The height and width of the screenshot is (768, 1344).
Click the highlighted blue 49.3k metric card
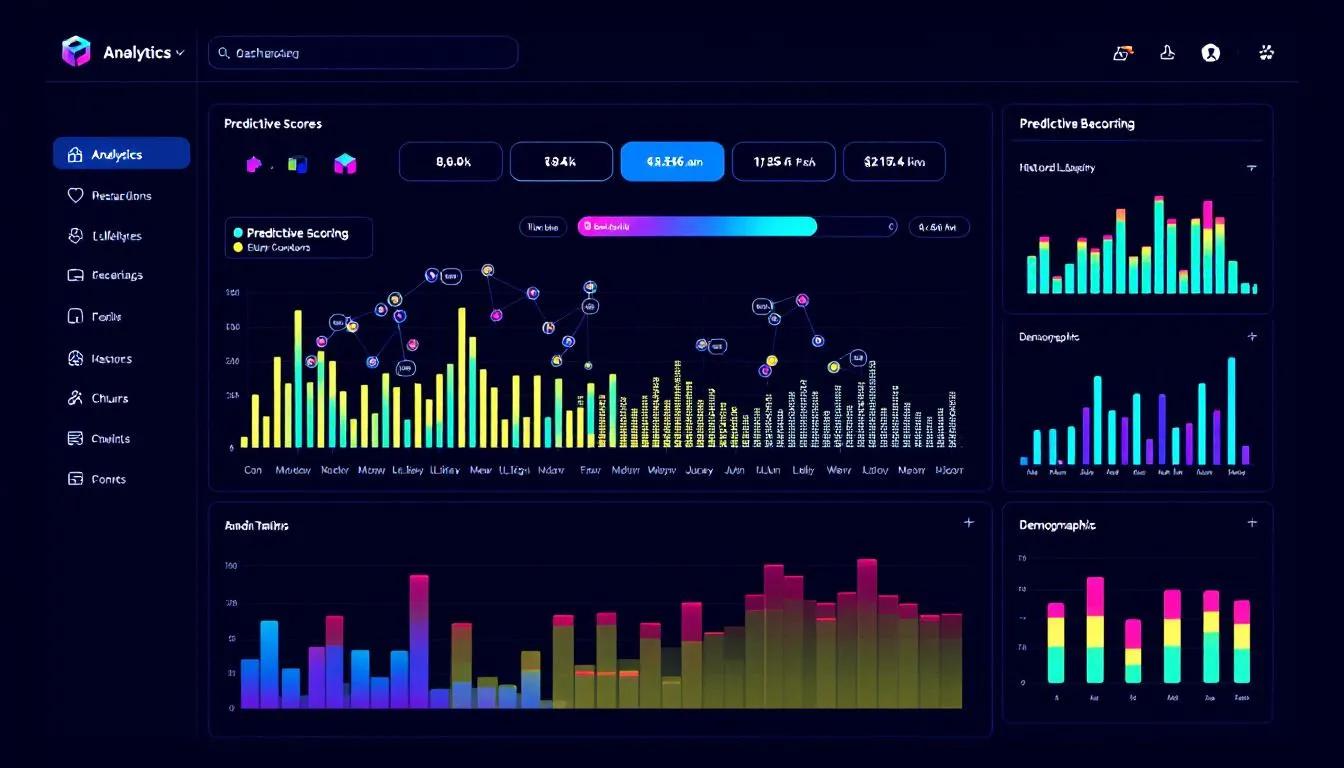click(672, 160)
